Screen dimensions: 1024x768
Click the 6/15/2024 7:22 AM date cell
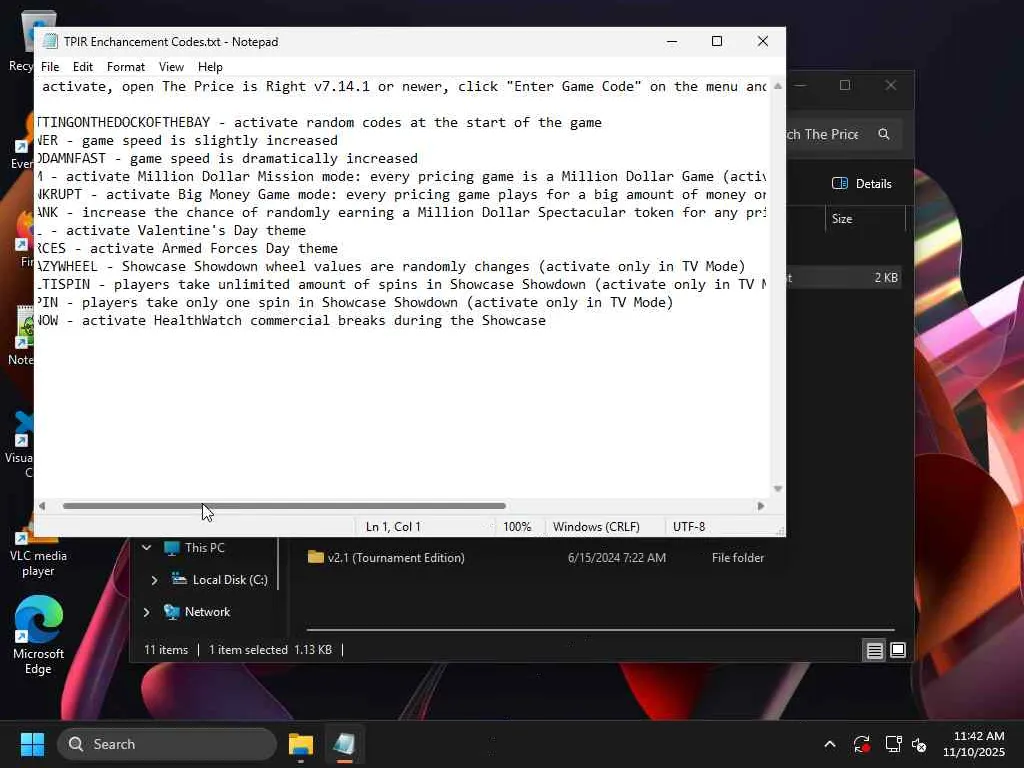(616, 558)
